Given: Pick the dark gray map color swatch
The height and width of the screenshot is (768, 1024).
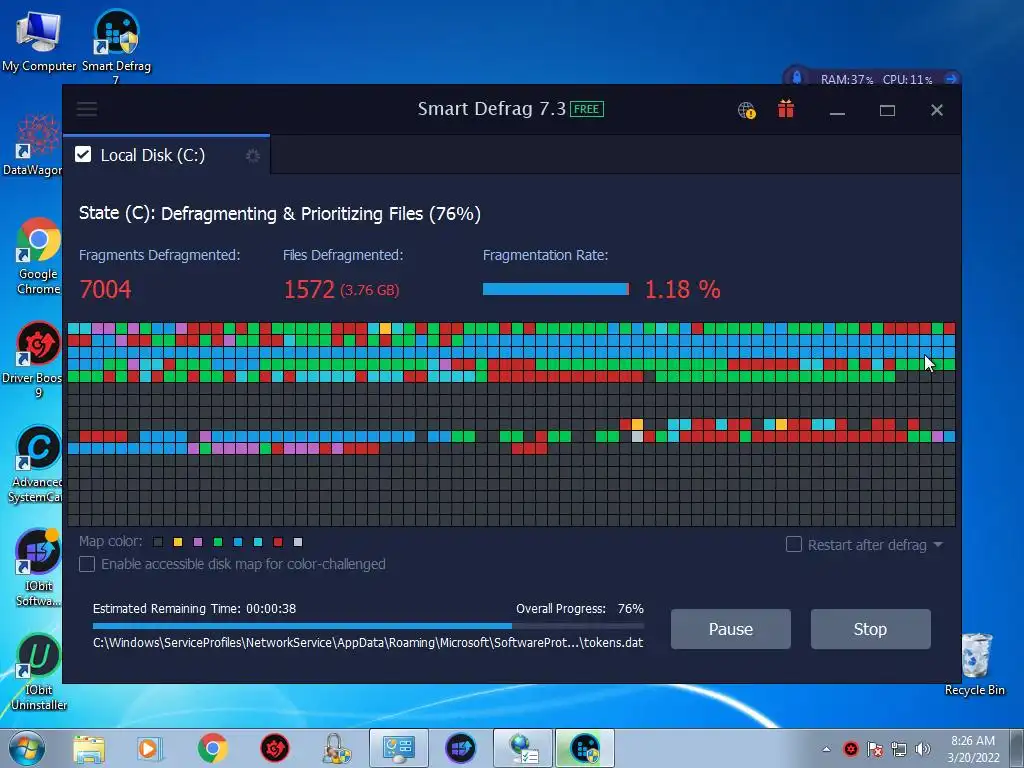Looking at the screenshot, I should [157, 542].
